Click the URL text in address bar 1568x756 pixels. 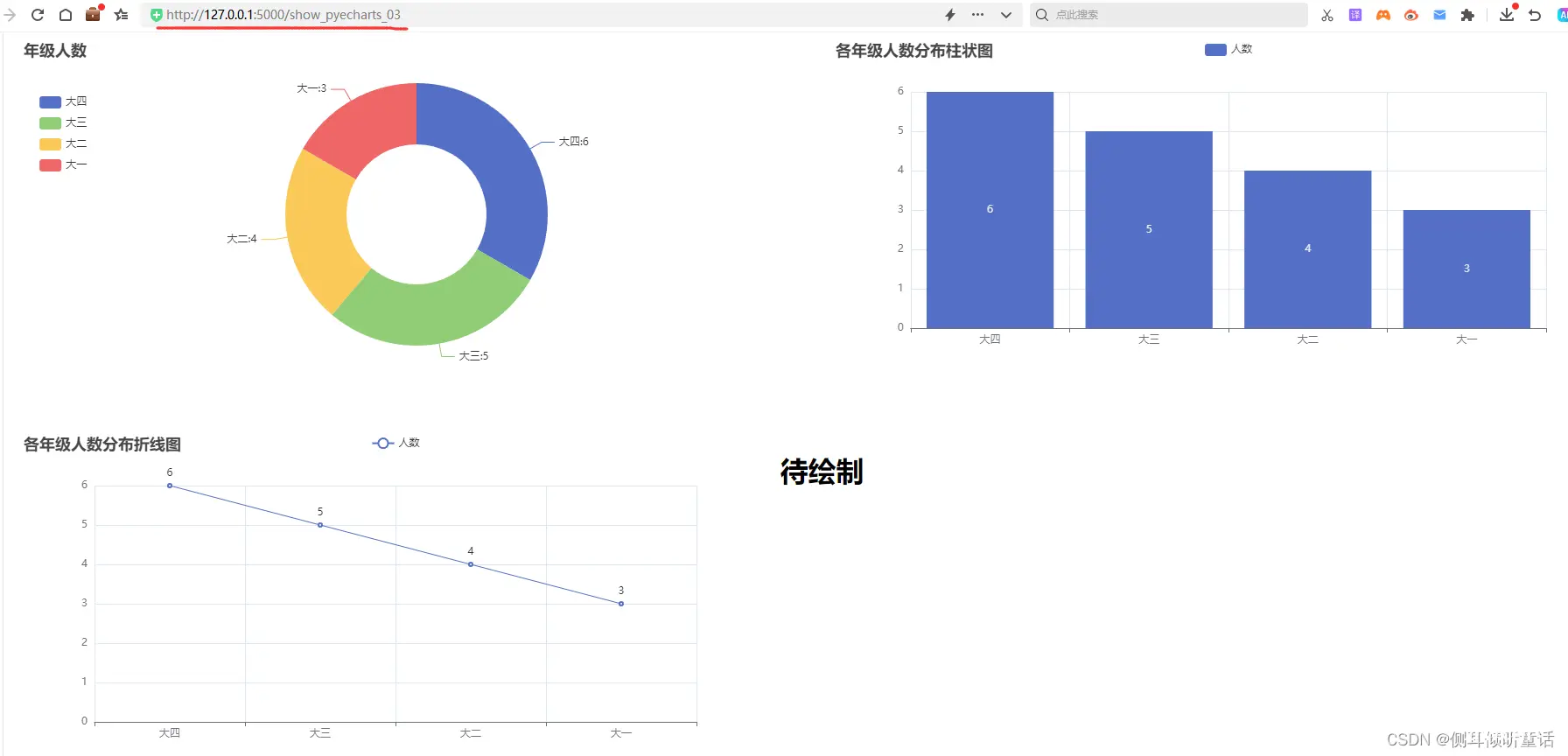283,15
